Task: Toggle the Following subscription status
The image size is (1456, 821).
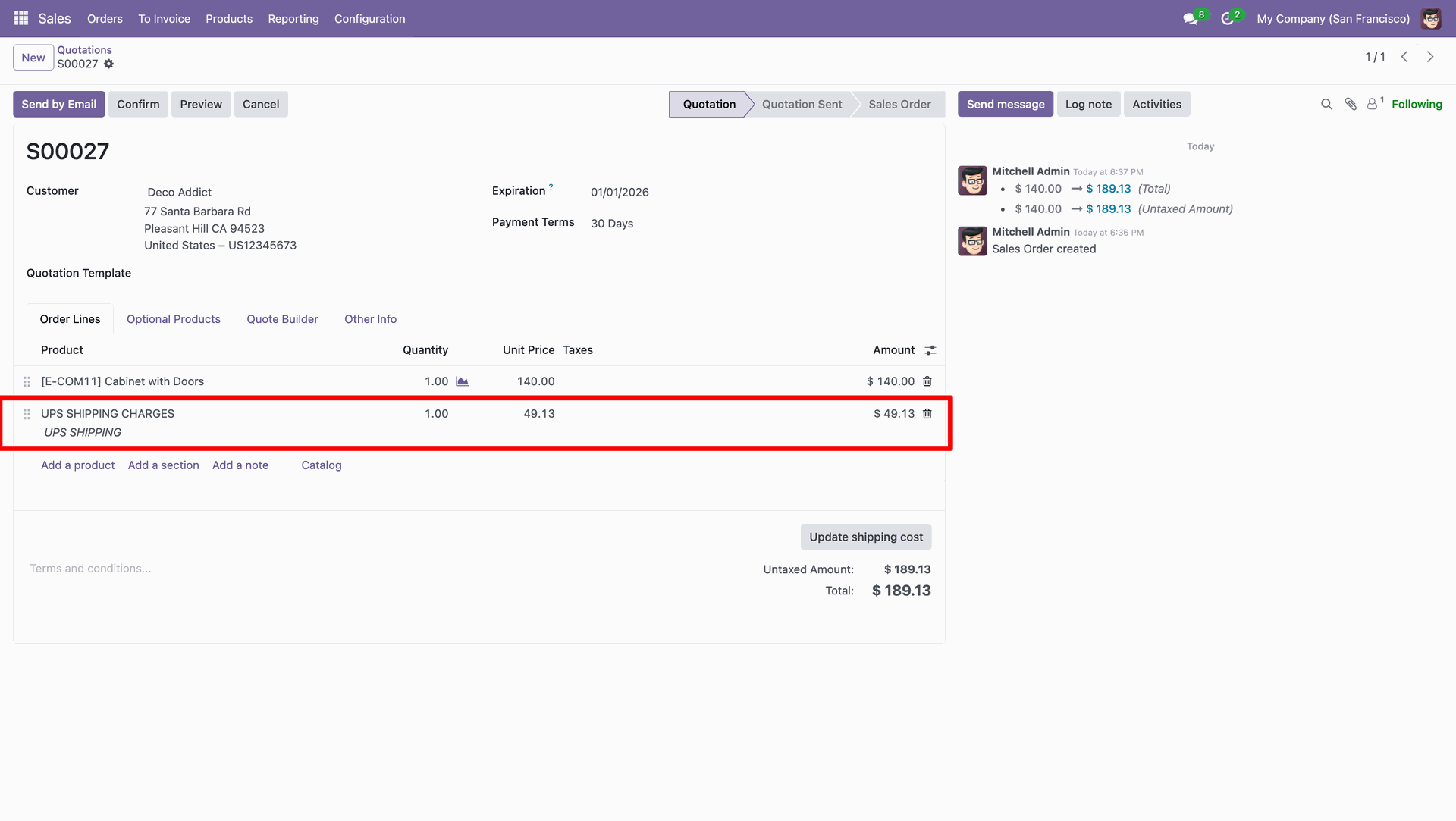Action: tap(1416, 105)
